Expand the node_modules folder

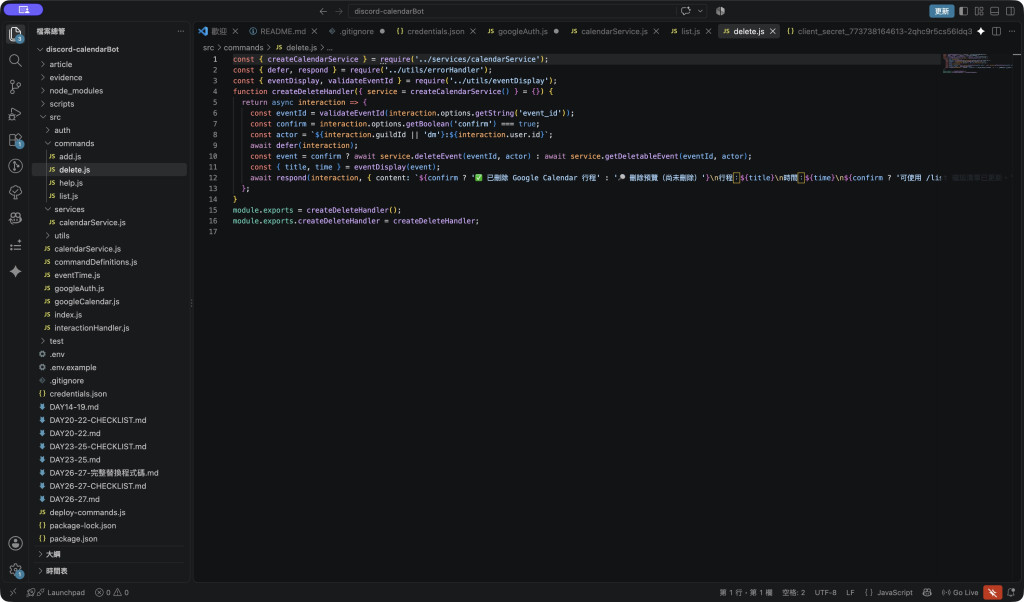76,91
